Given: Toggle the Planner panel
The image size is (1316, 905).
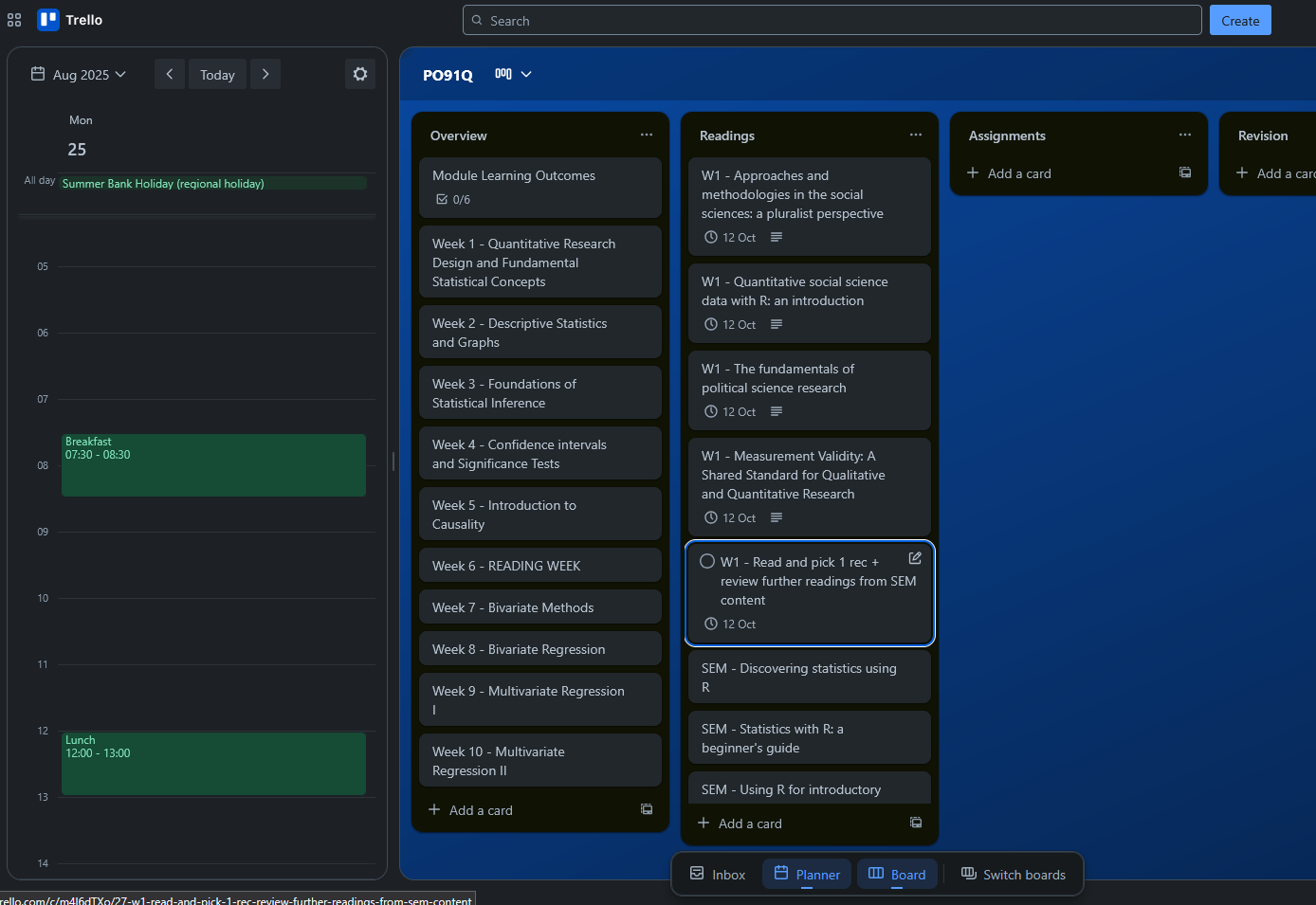Looking at the screenshot, I should coord(807,874).
